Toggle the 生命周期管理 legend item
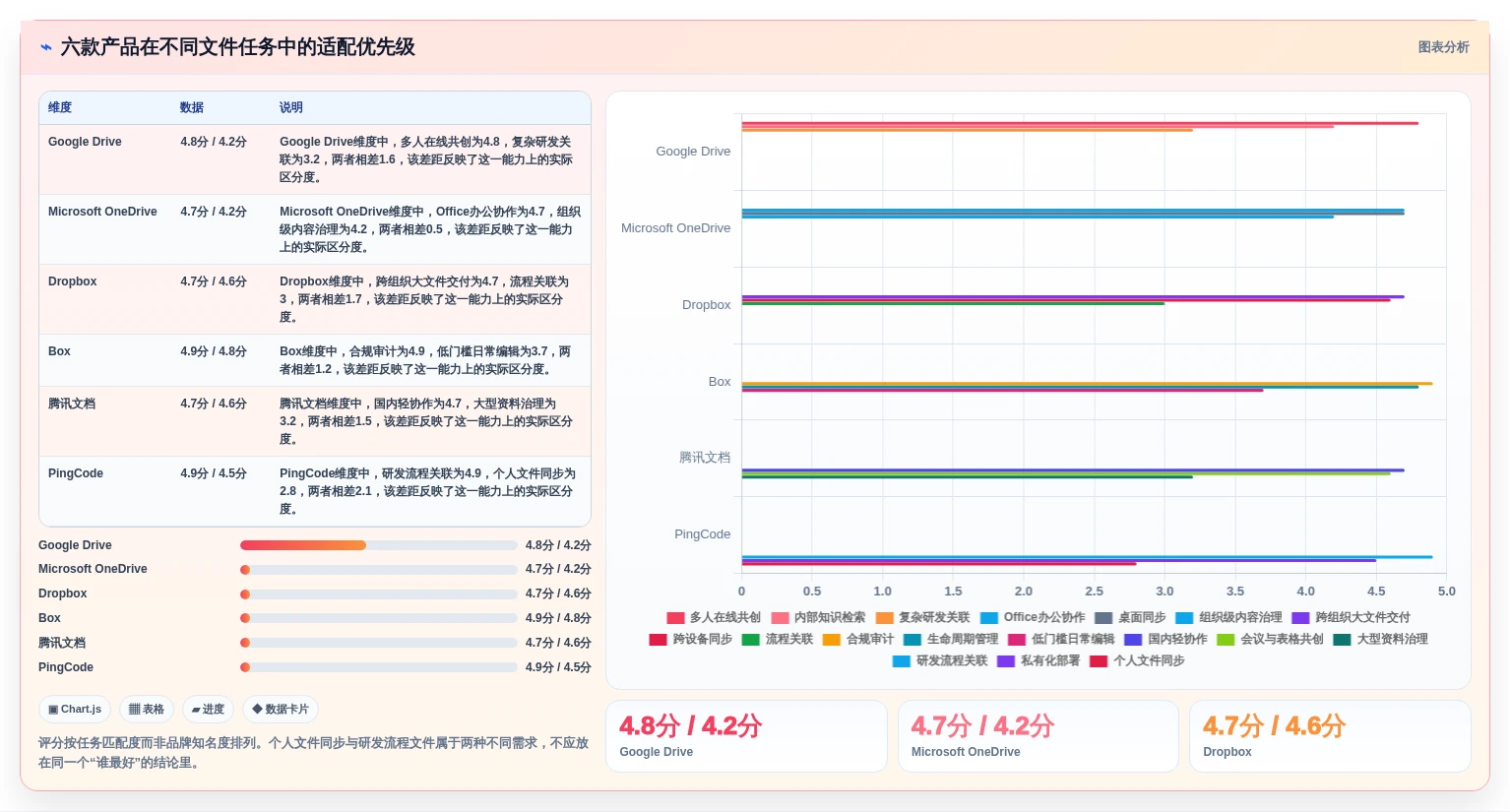The height and width of the screenshot is (812, 1510). 951,639
